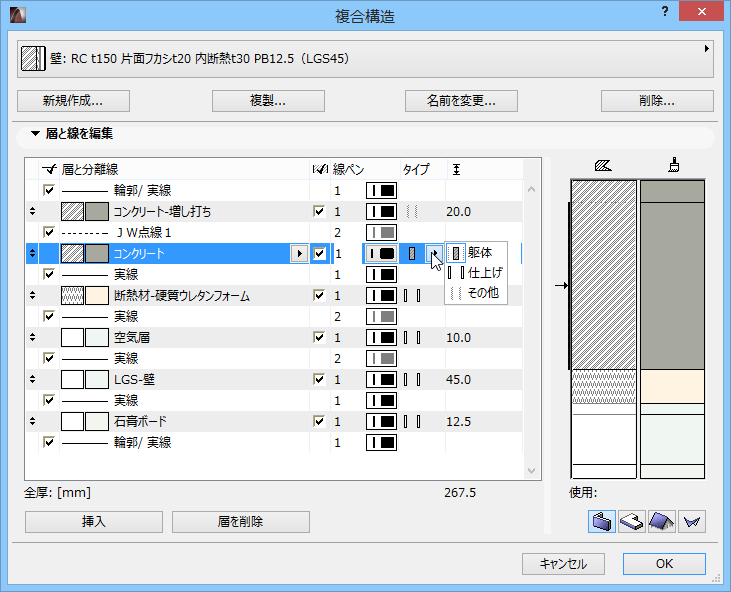Toggle end-line checkbox for 石膏ボード
Screen dimensions: 731x592
pos(319,421)
